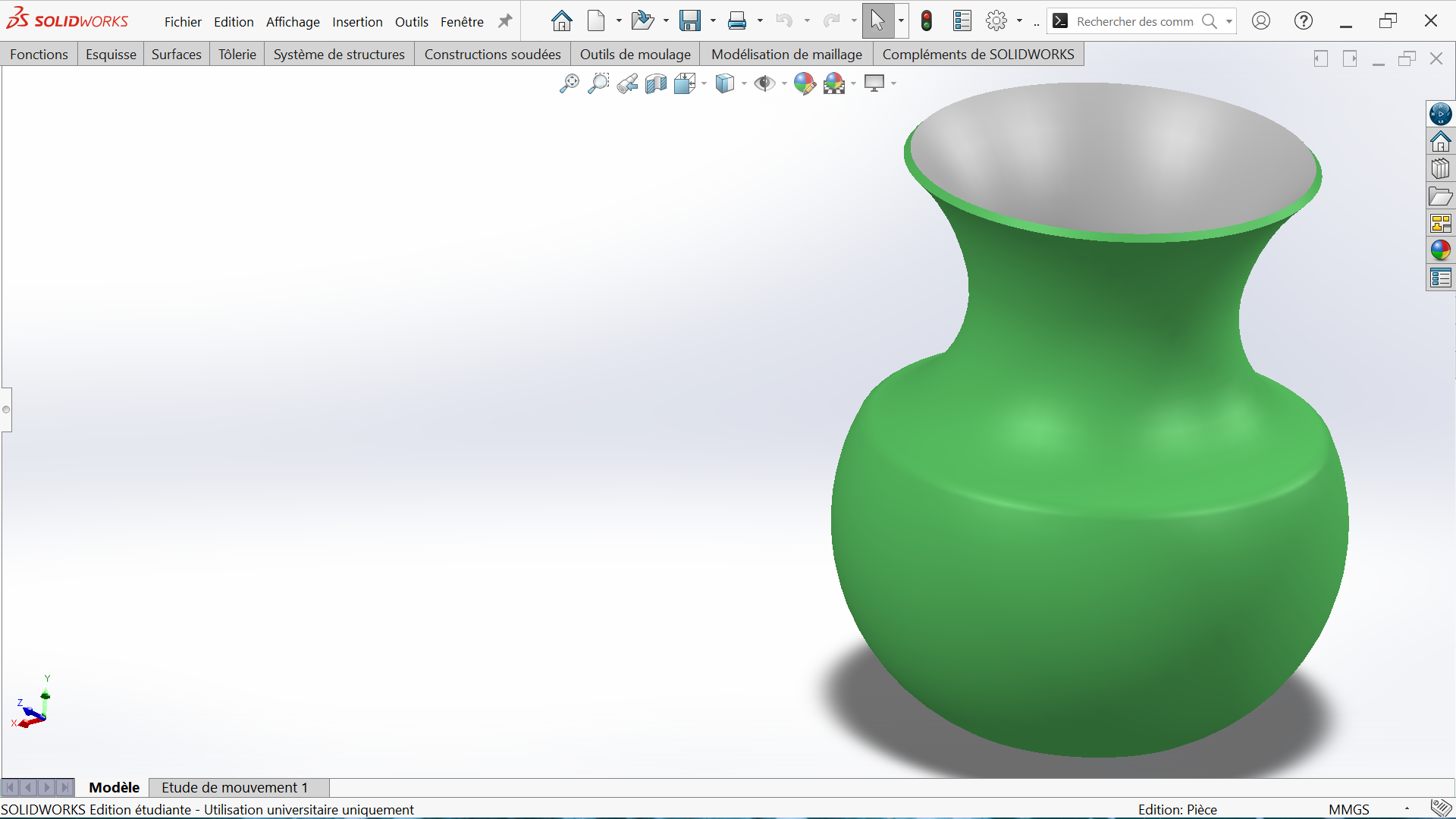Click the Open document folder icon
The image size is (1456, 819).
(x=642, y=21)
